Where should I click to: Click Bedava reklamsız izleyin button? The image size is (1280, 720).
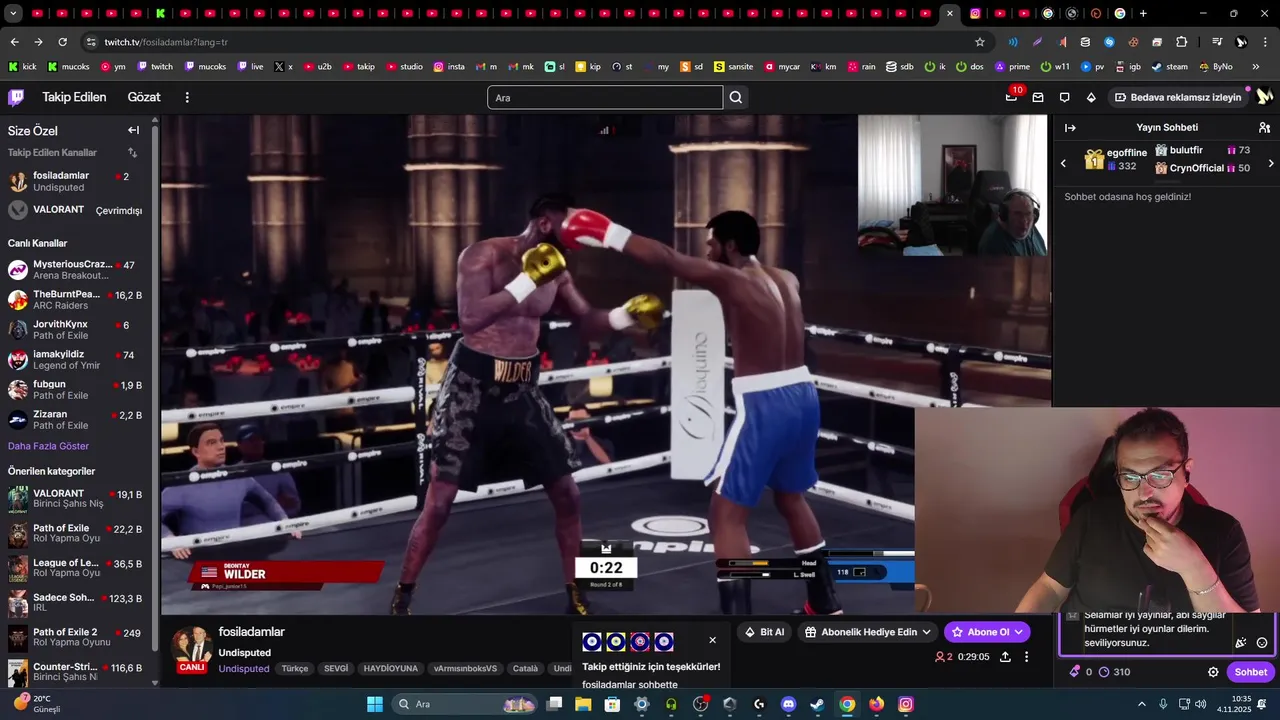1178,97
